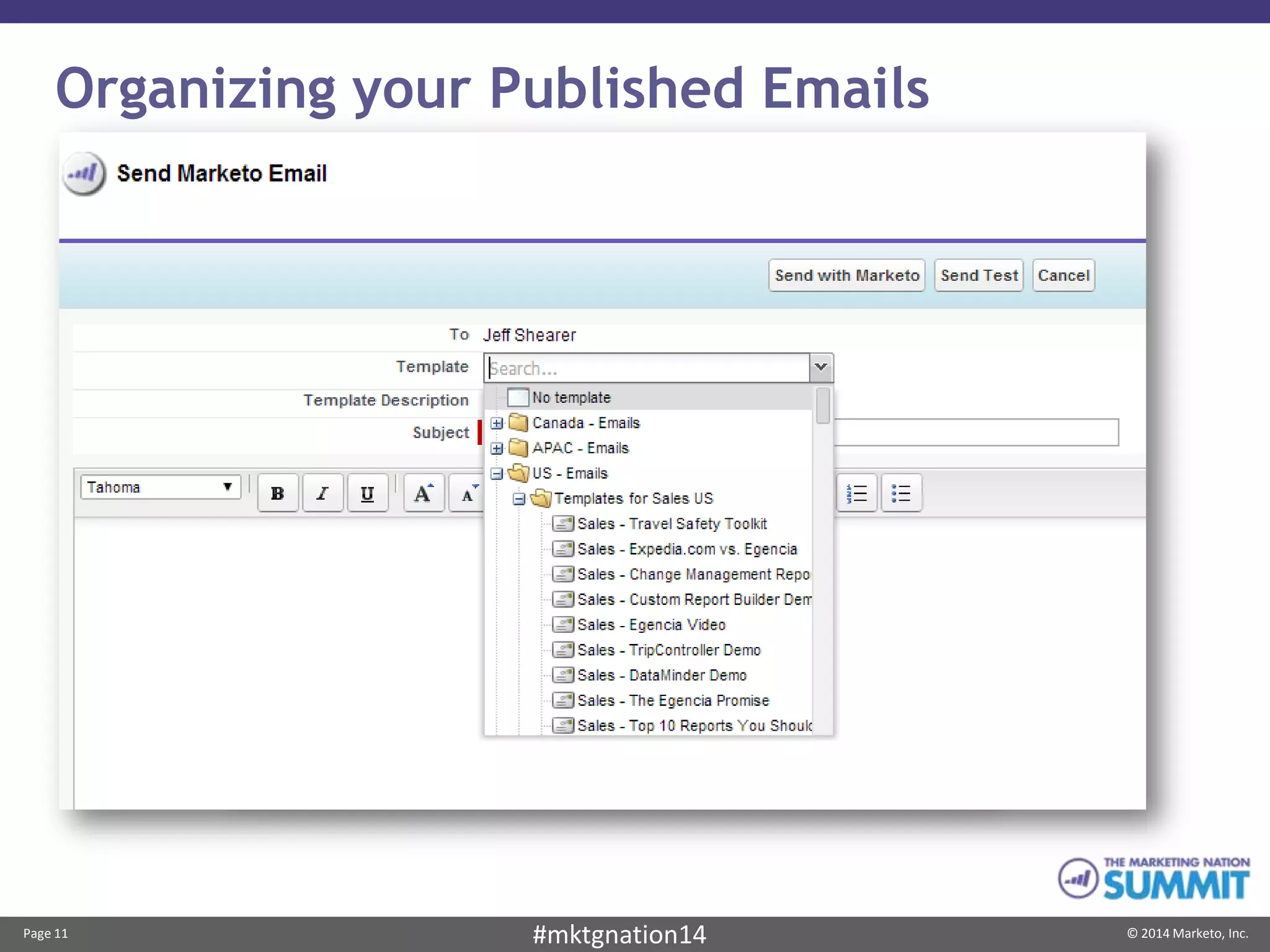Toggle italic formatting
The width and height of the screenshot is (1270, 952).
pyautogui.click(x=322, y=493)
